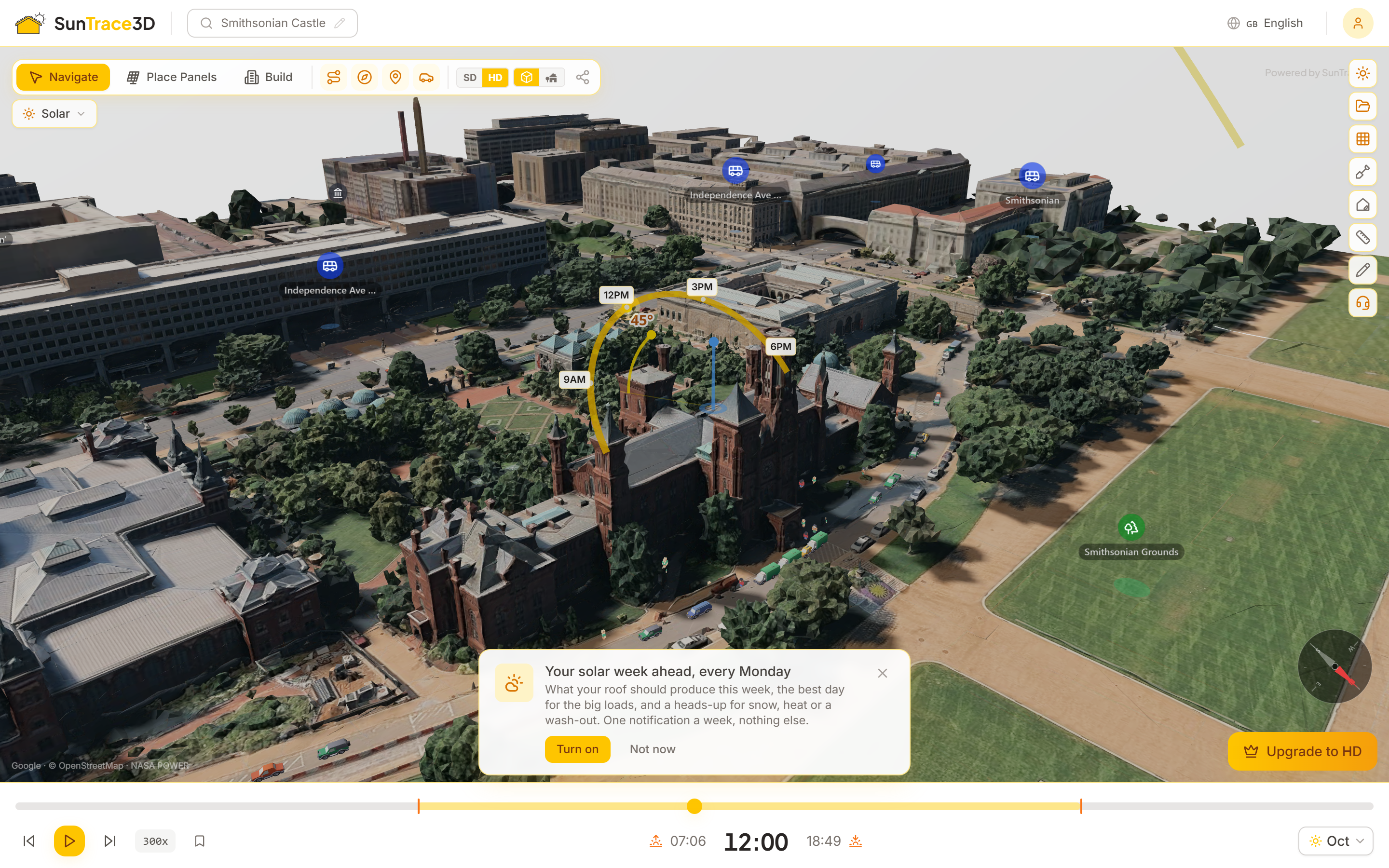Click the sunrise marker on the timeline
Screen dimensions: 1389x868
pos(419,806)
